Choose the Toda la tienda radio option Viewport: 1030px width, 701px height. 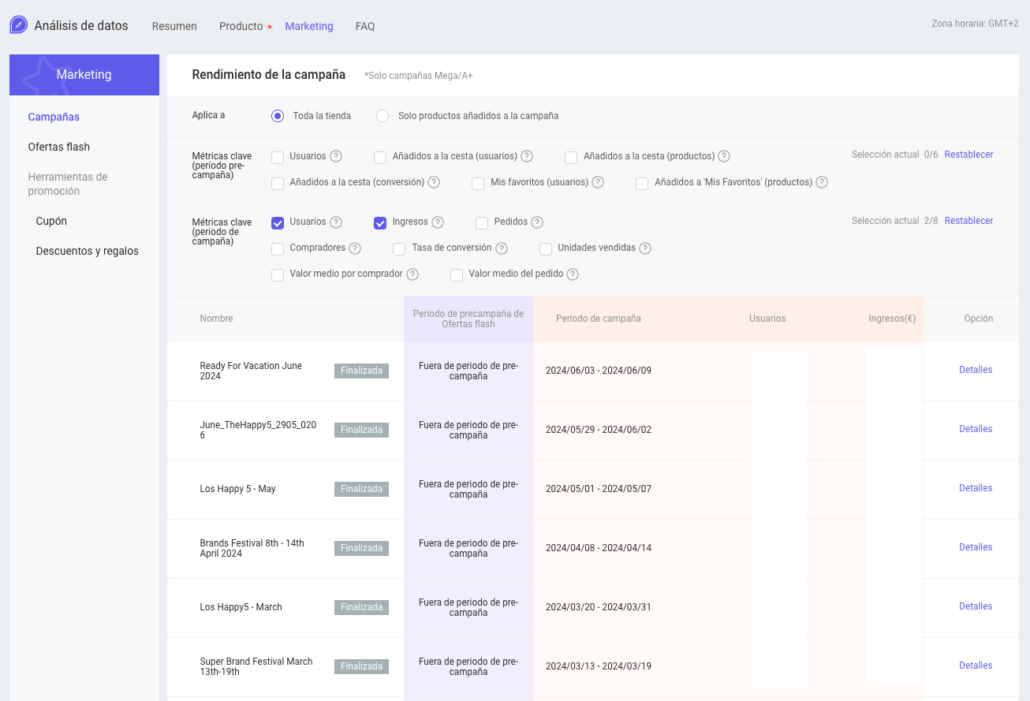pyautogui.click(x=278, y=116)
